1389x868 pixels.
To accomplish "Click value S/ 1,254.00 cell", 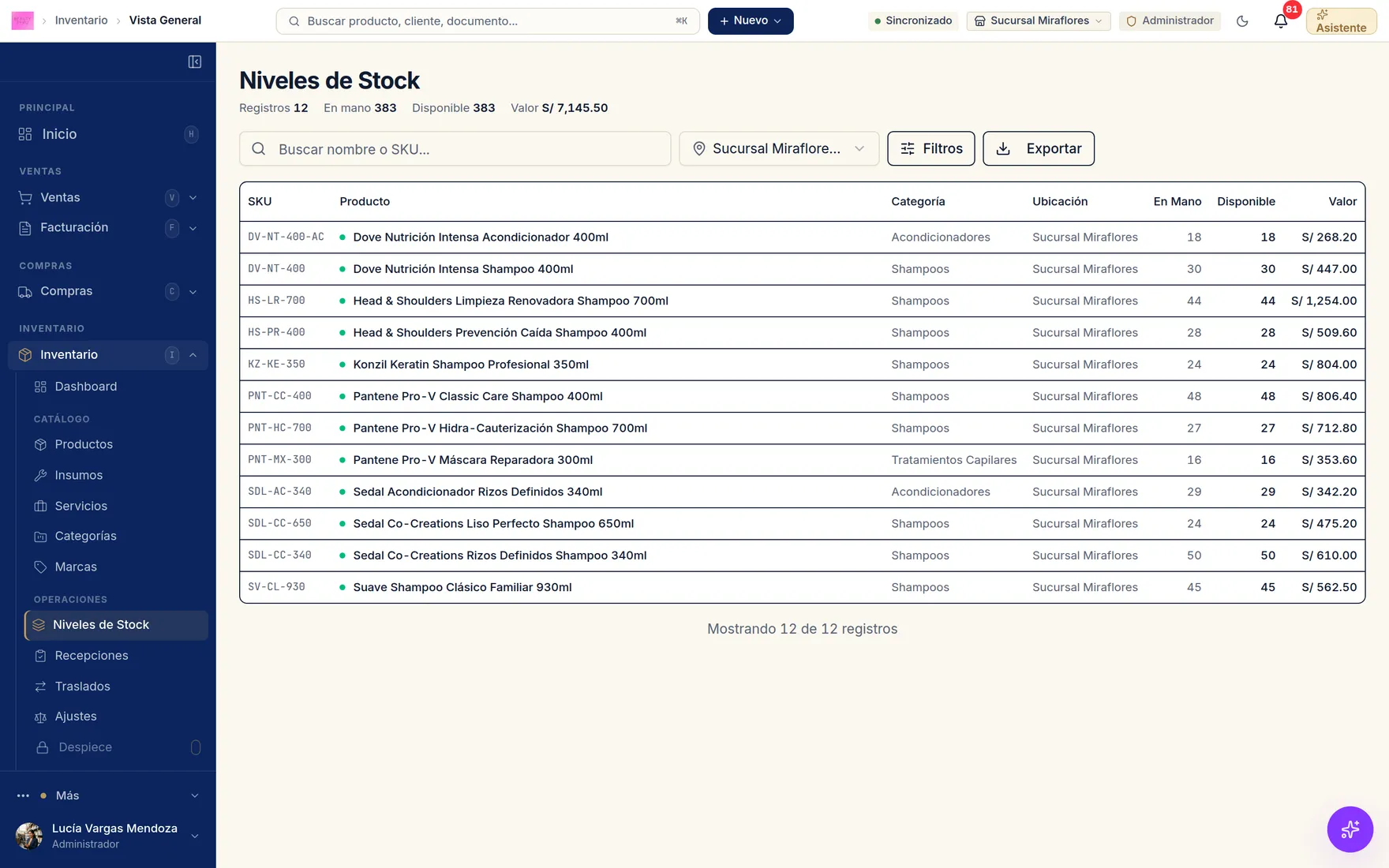I will pos(1323,301).
